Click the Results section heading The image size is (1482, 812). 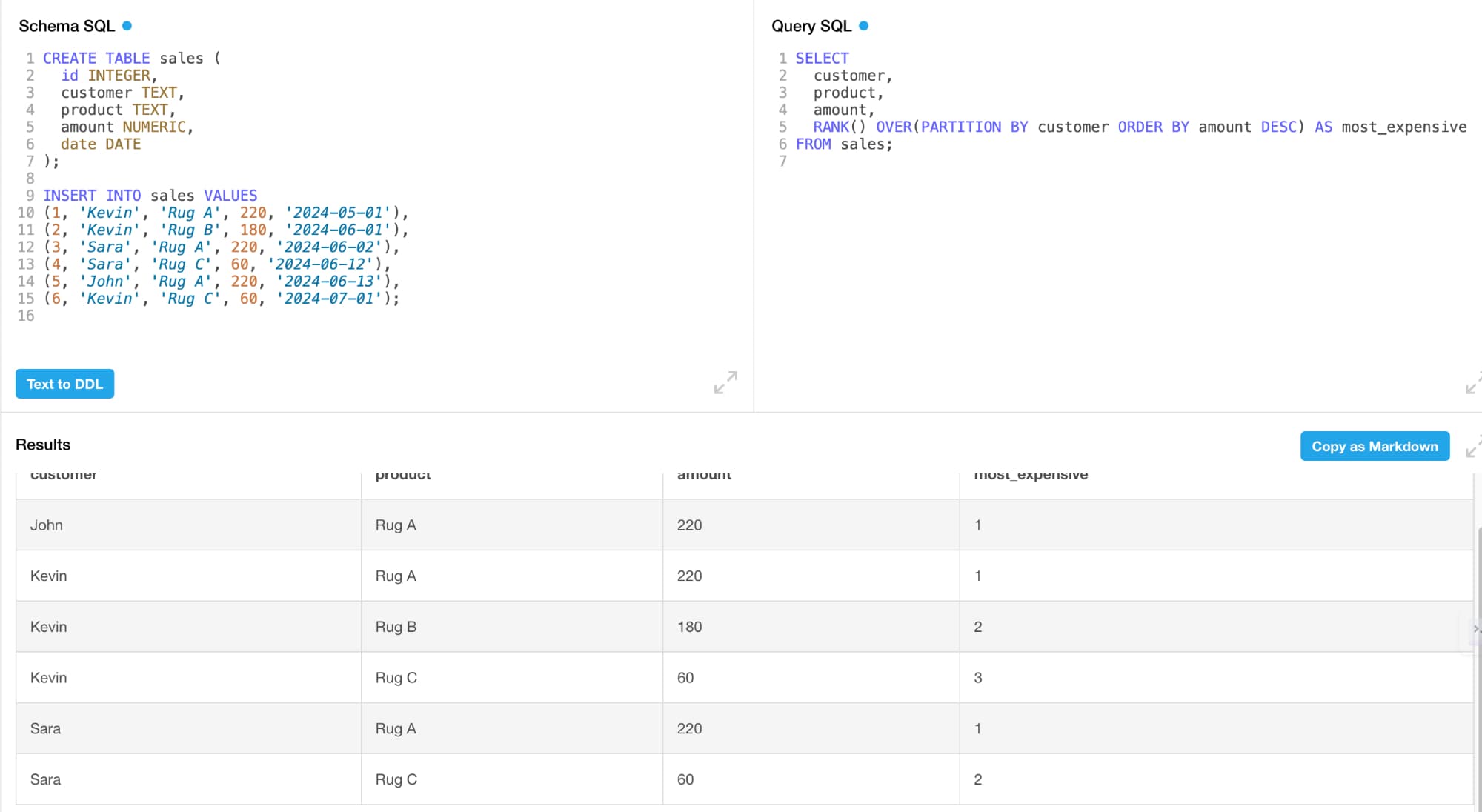[43, 445]
